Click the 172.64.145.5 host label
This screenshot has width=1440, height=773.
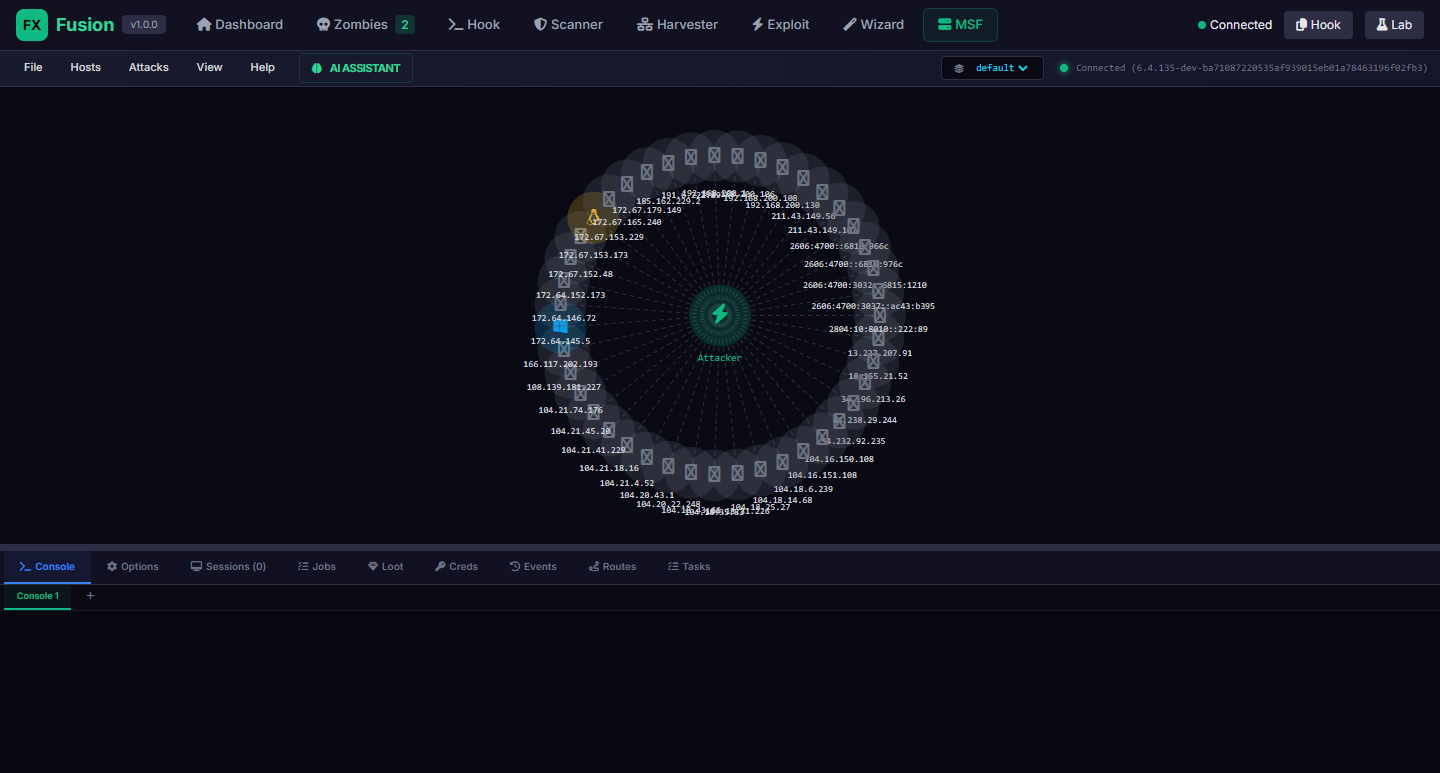560,342
